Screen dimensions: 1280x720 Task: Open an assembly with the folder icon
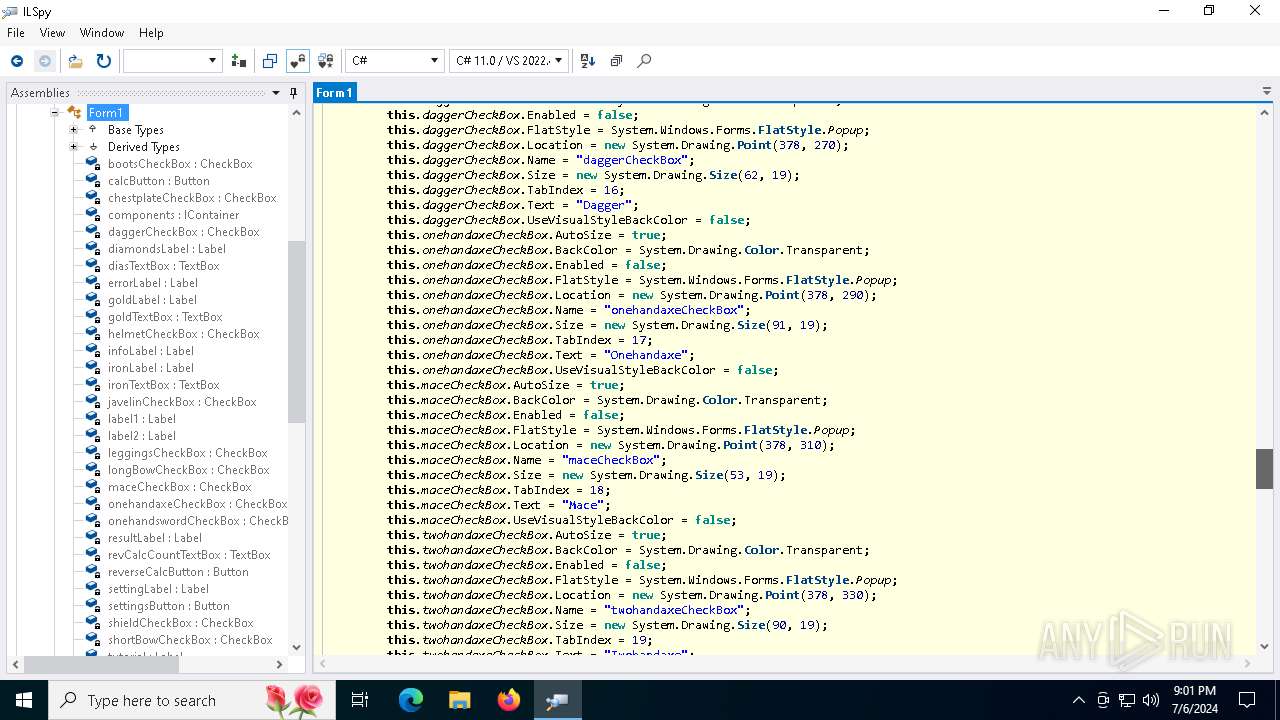click(x=75, y=61)
